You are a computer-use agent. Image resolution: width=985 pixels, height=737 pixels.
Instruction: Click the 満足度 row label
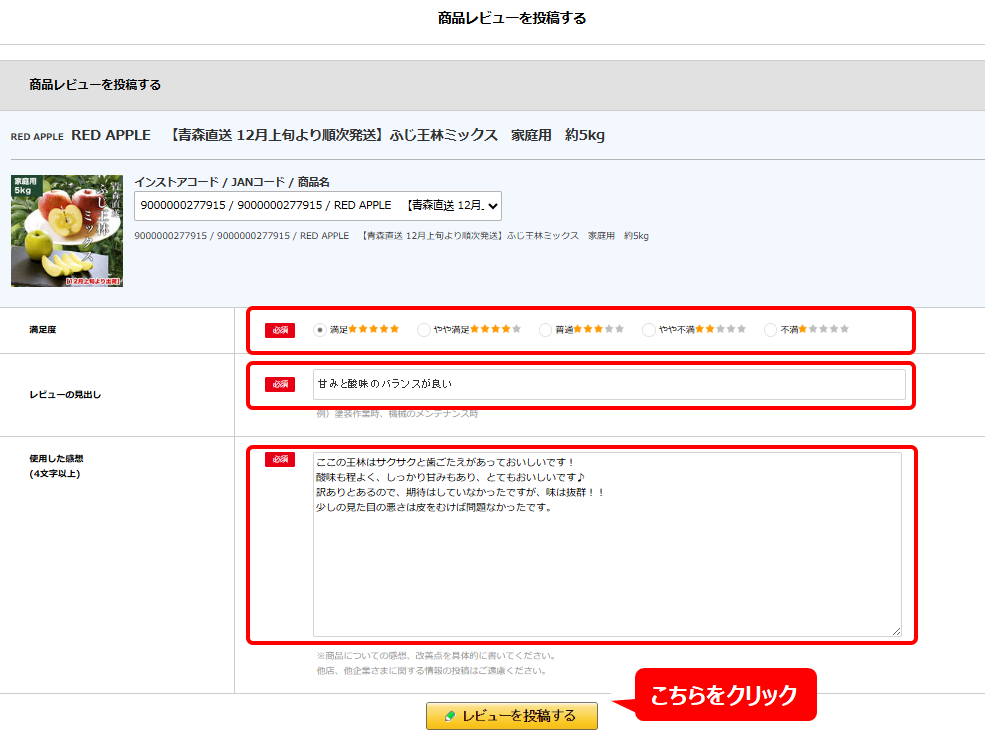[x=43, y=329]
